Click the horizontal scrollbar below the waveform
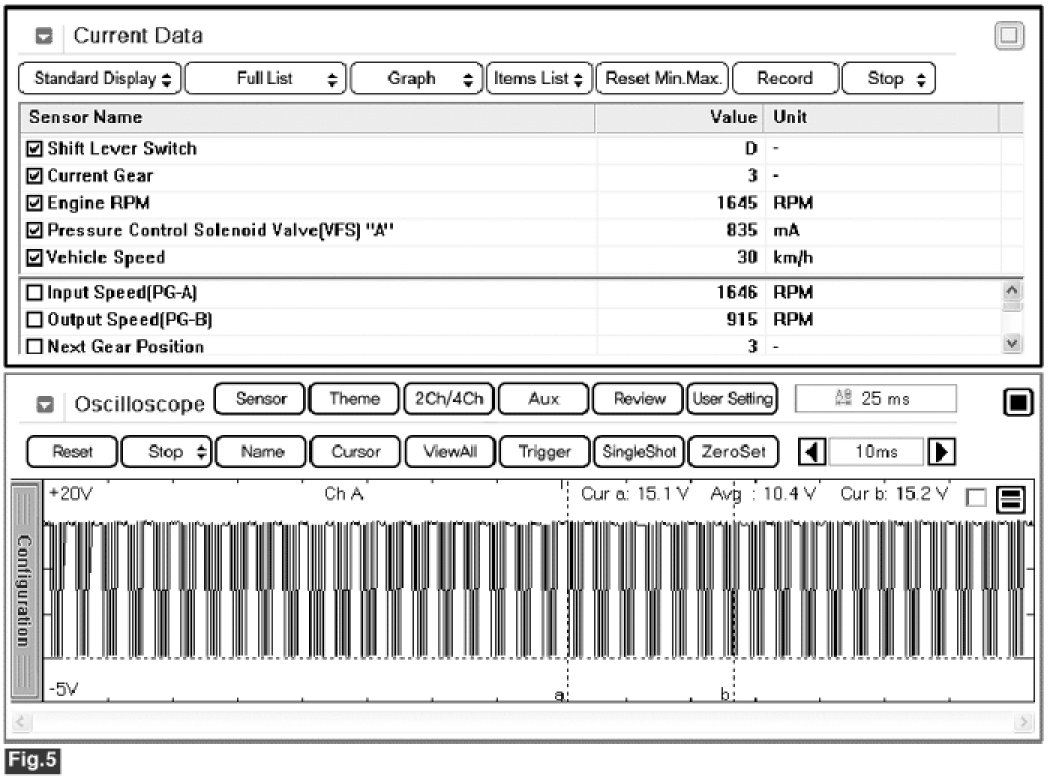Image resolution: width=1050 pixels, height=777 pixels. click(x=524, y=721)
